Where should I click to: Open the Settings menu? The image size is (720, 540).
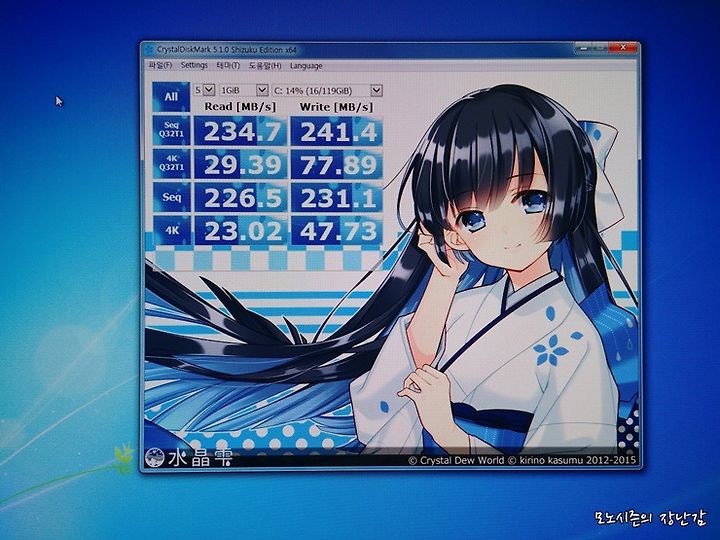coord(194,65)
